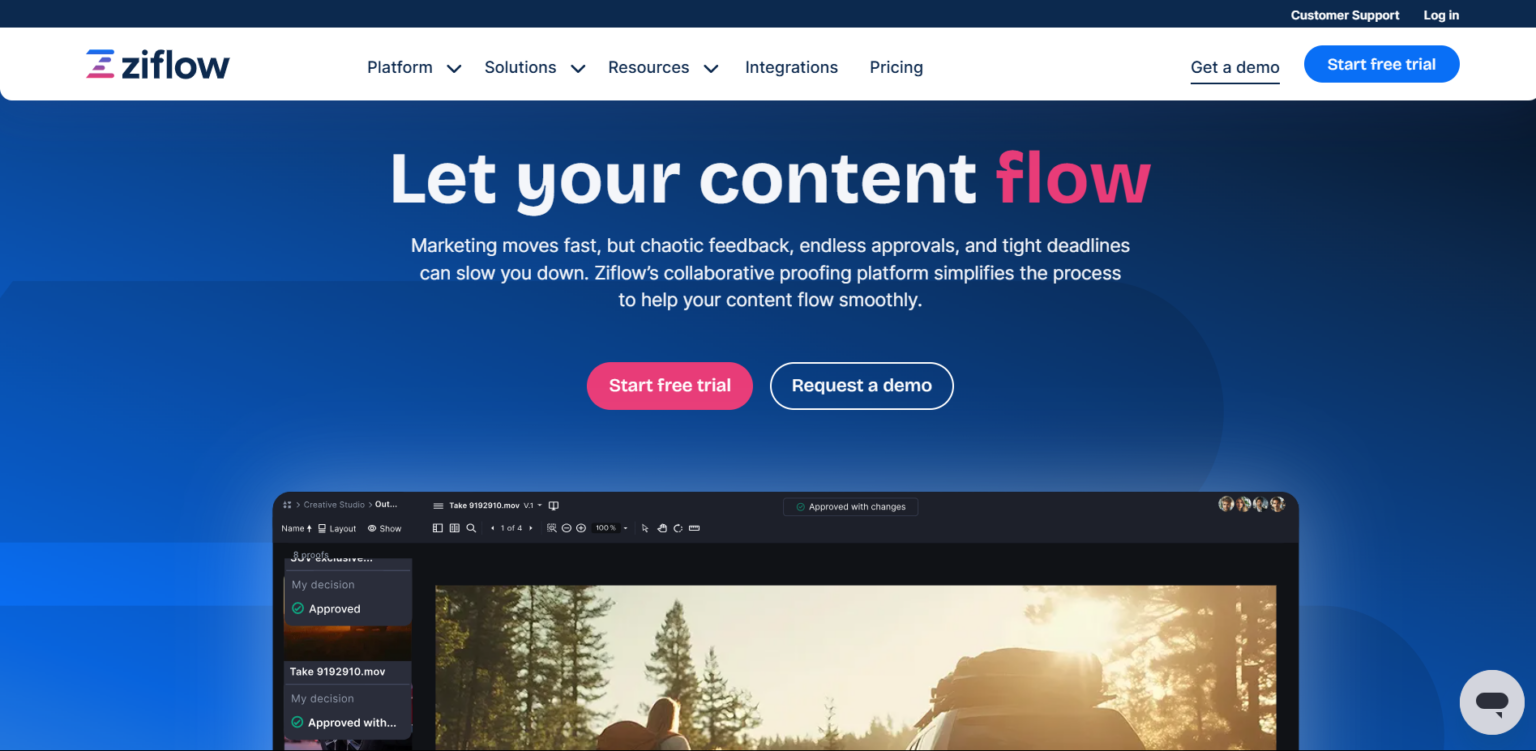This screenshot has width=1536, height=751.
Task: Click the two-column view icon in proof toolbar
Action: click(x=454, y=528)
